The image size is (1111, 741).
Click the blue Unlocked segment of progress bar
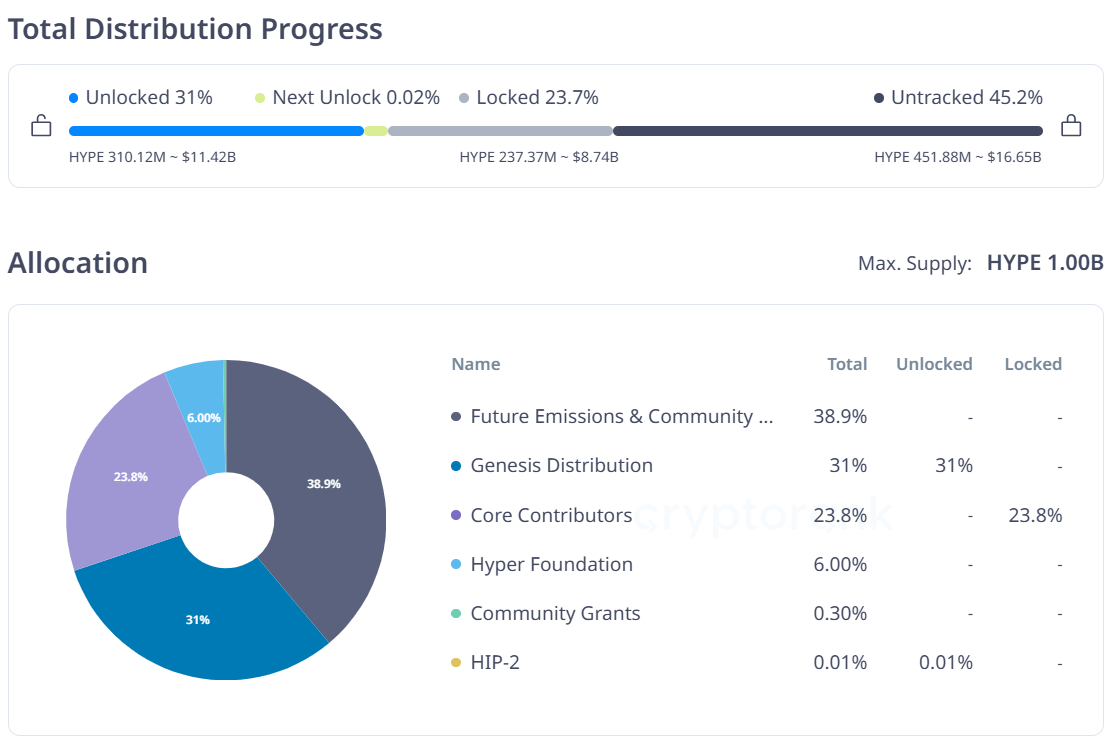(x=215, y=131)
